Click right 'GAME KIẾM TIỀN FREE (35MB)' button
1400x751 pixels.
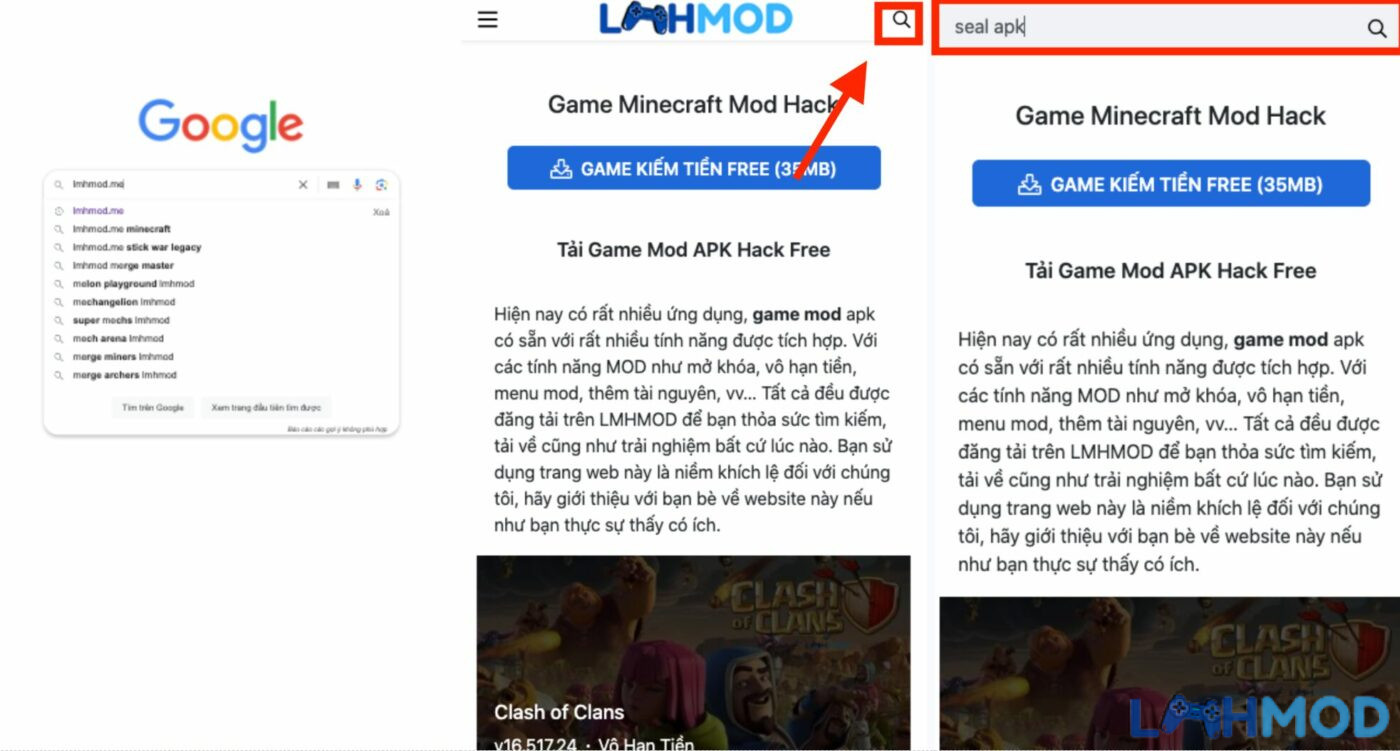tap(1171, 184)
